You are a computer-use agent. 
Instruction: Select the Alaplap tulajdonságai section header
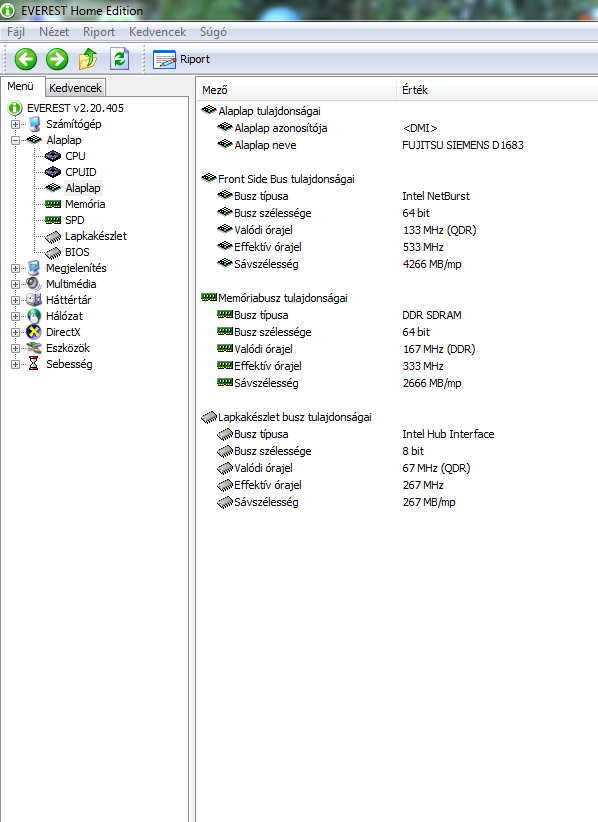(x=269, y=111)
